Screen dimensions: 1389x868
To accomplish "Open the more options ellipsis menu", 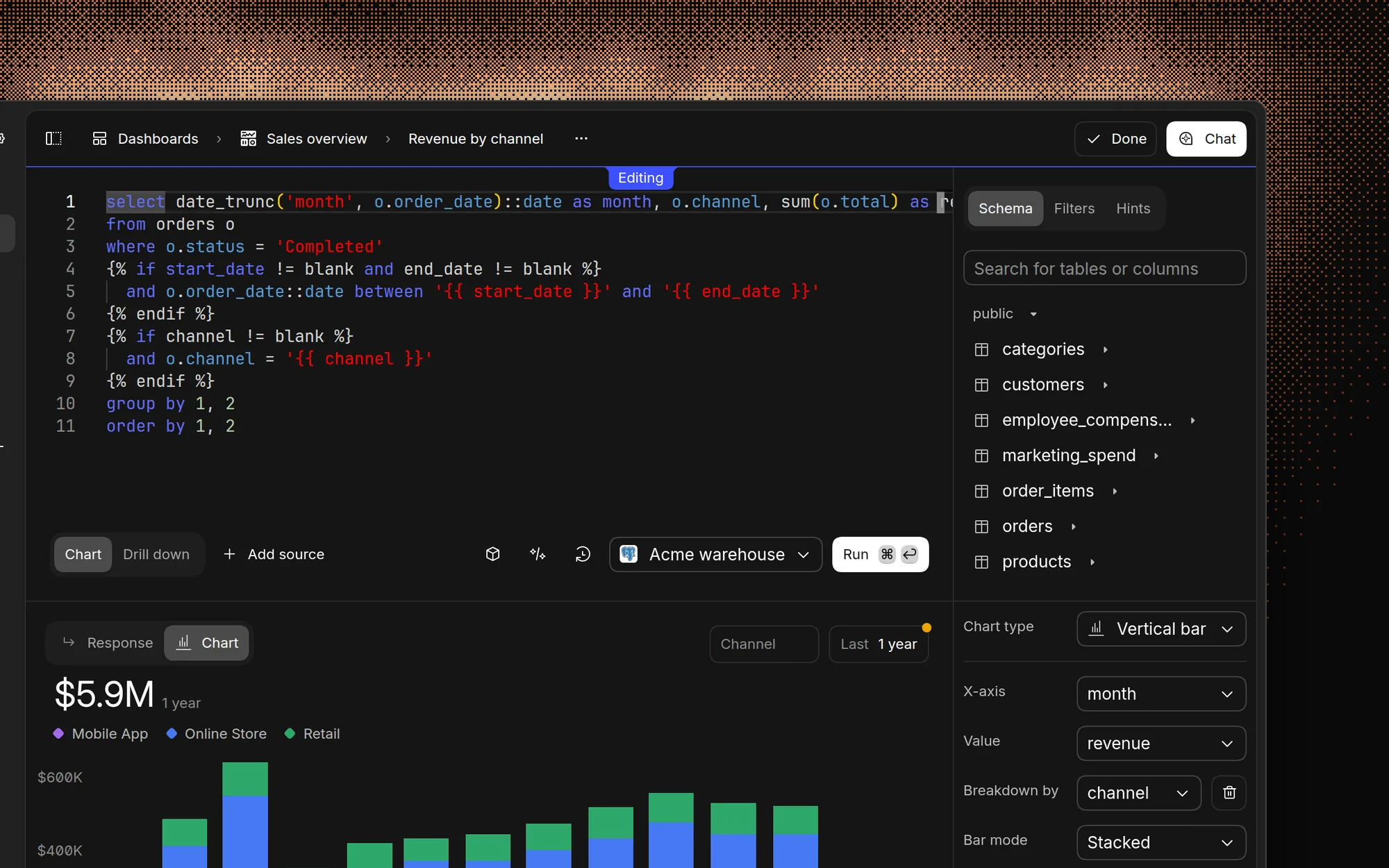I will [581, 139].
